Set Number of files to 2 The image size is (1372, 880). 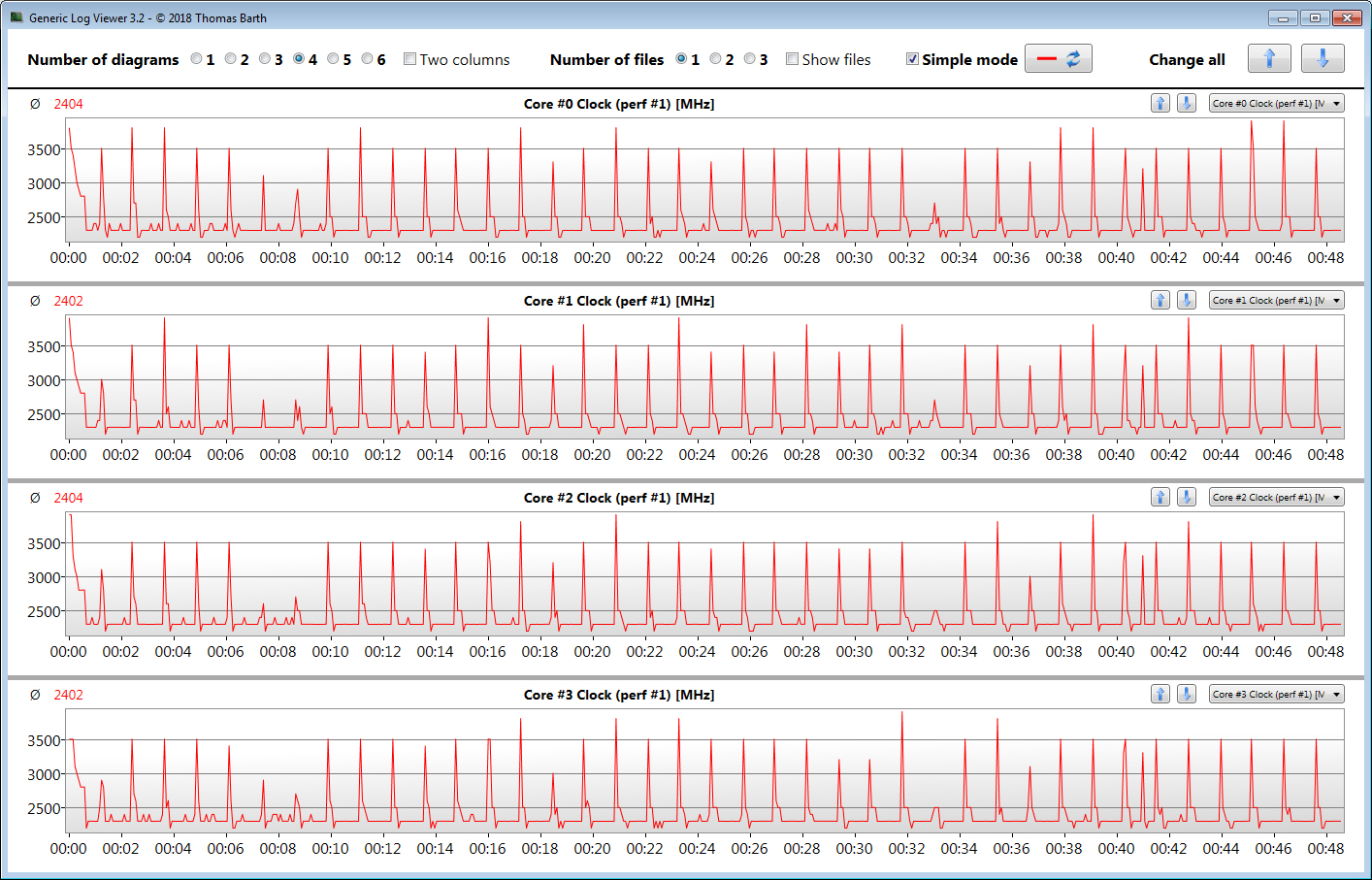pyautogui.click(x=716, y=59)
